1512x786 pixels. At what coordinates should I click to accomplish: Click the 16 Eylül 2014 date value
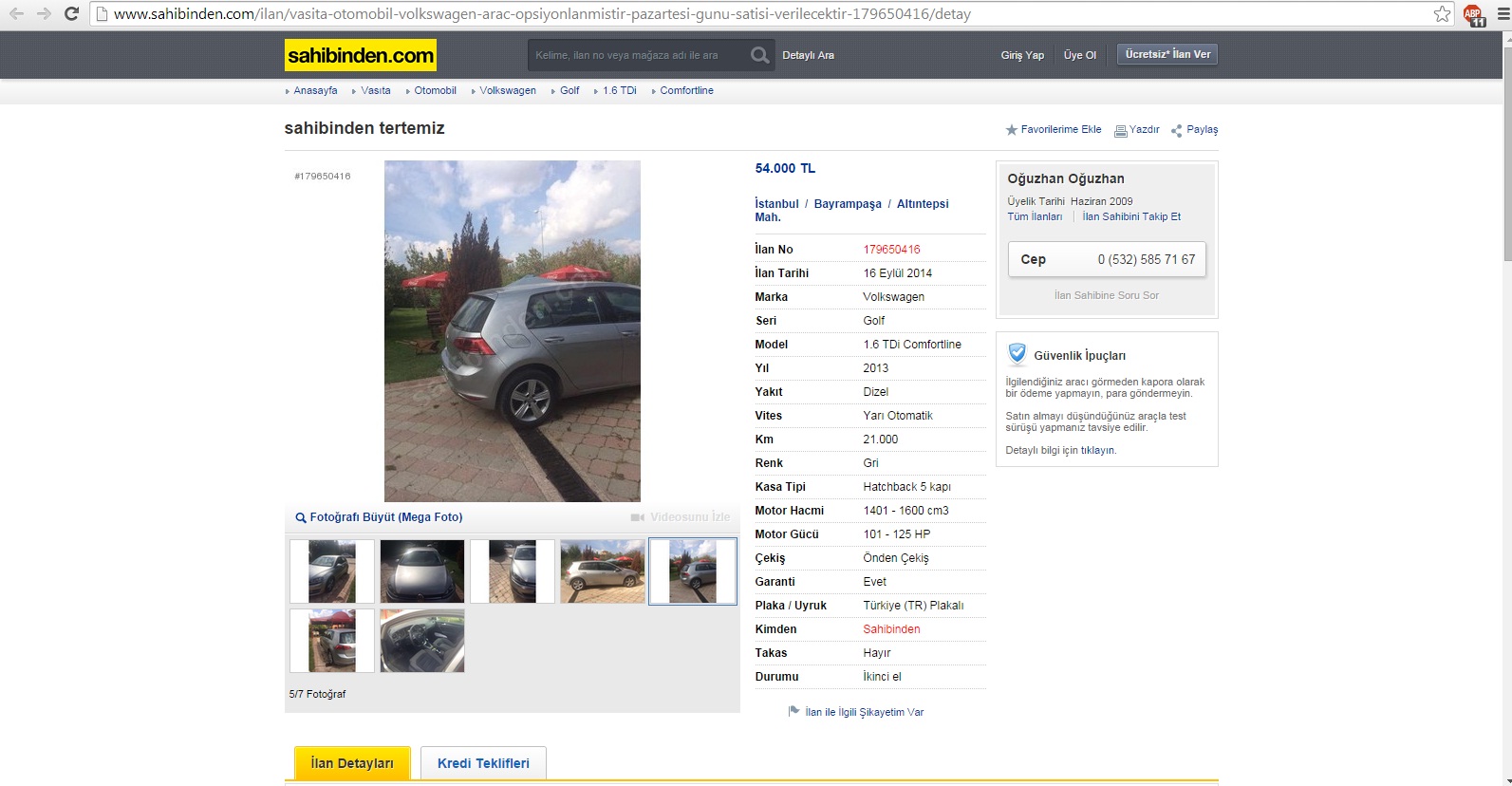point(897,273)
